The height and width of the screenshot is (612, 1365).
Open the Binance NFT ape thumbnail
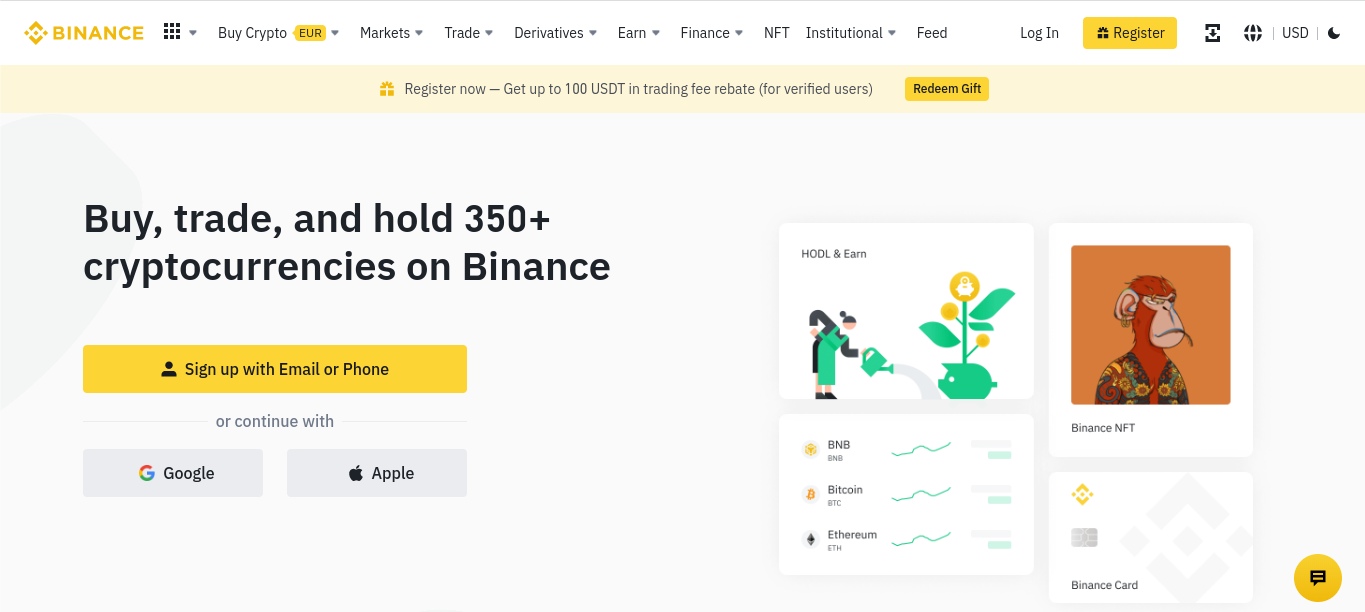click(x=1151, y=325)
